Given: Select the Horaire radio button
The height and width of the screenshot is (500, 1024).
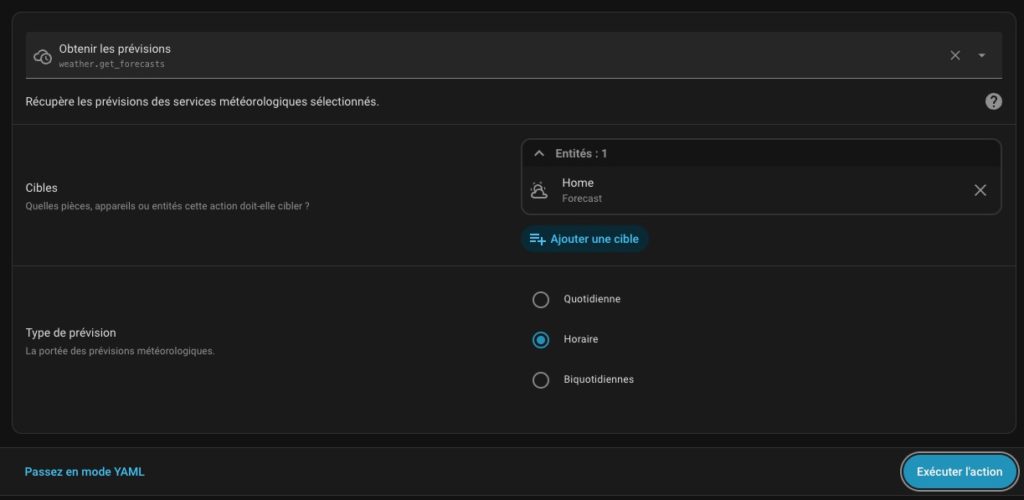Looking at the screenshot, I should coord(541,340).
